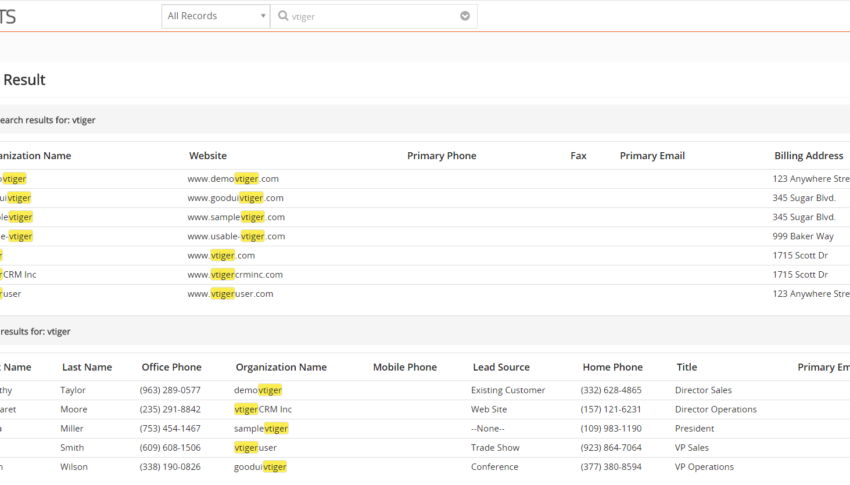Click Trade Show lead source
850x485 pixels.
coord(495,448)
